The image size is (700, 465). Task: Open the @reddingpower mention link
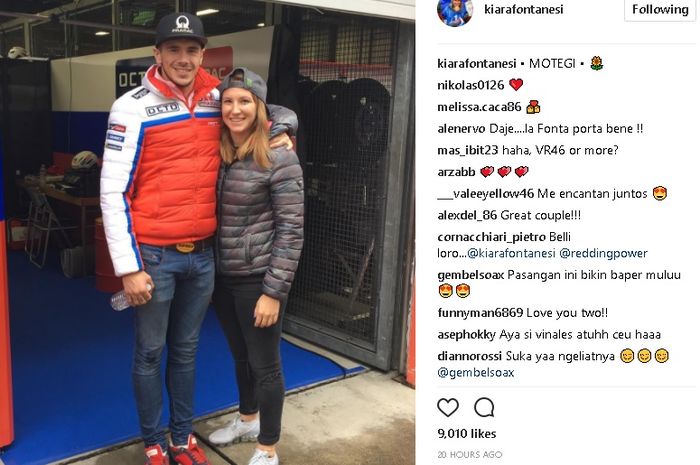[x=603, y=253]
